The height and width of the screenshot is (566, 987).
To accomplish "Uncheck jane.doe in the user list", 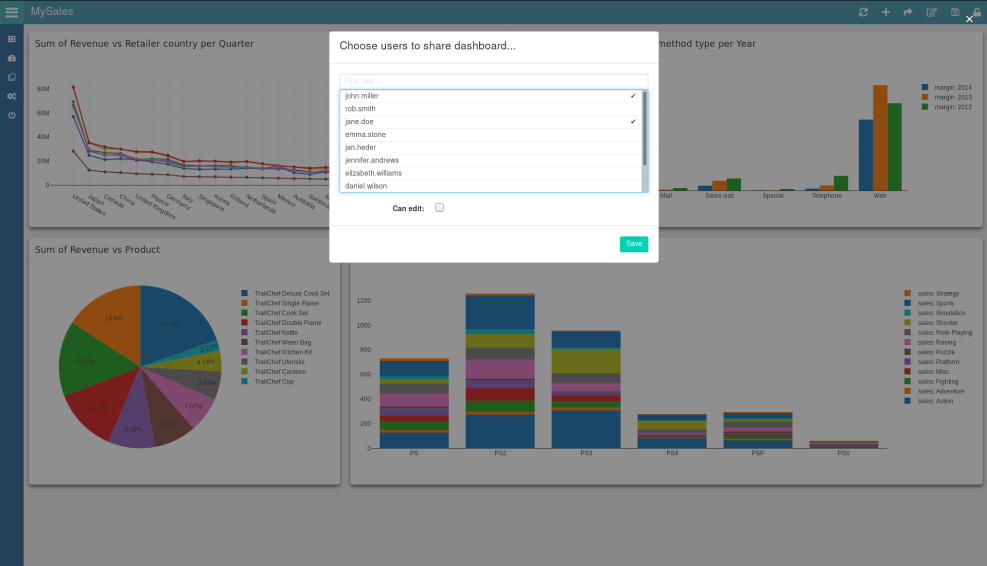I will [490, 122].
